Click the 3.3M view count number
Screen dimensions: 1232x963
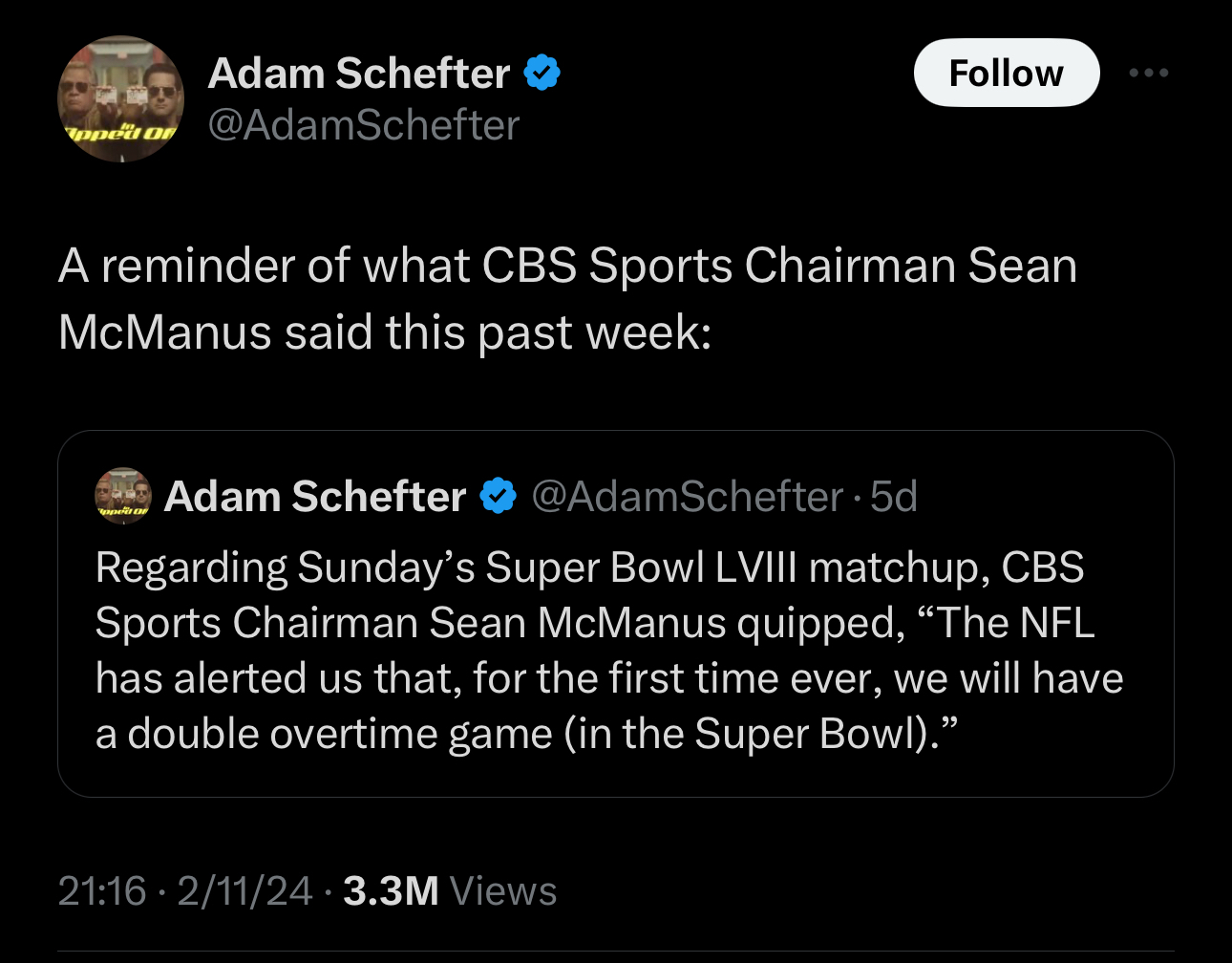tap(391, 891)
